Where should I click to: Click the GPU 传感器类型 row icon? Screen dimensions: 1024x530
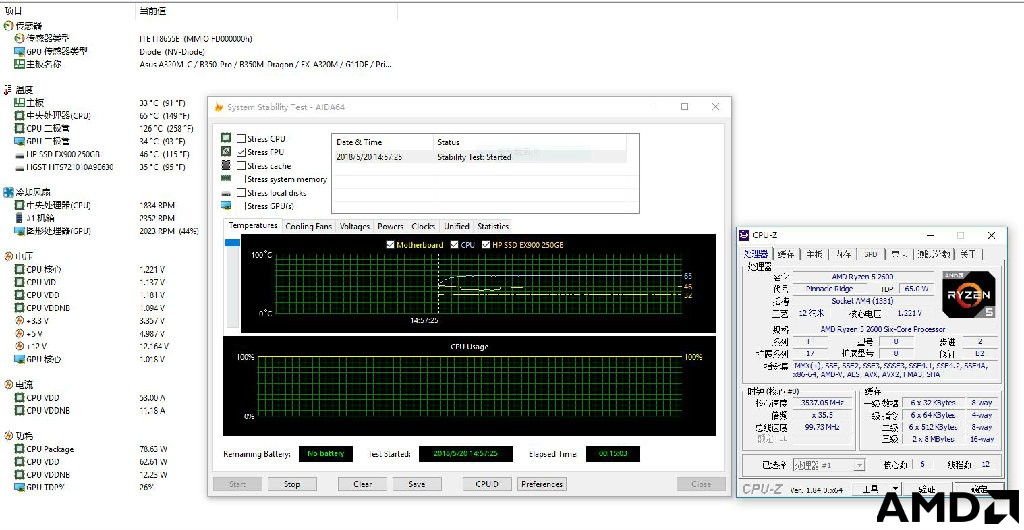20,52
